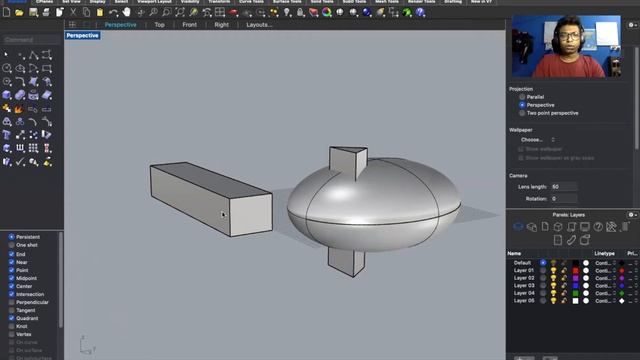
Task: Open the Help panel question-mark icon
Action: point(598,227)
